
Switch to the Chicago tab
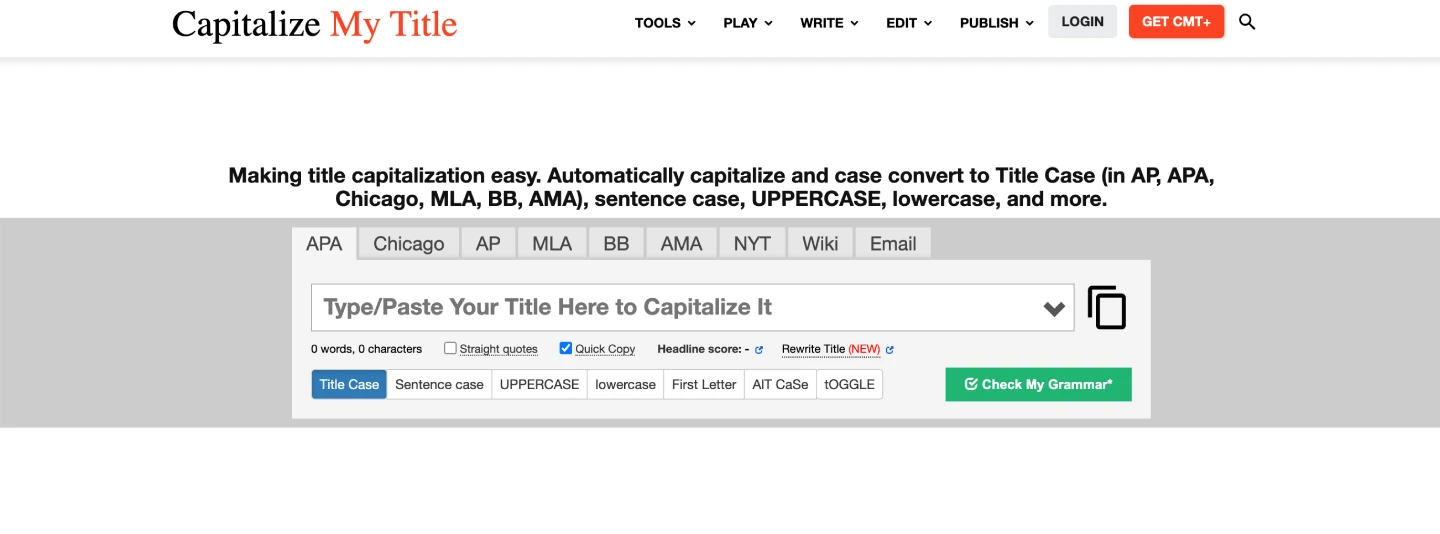pos(409,243)
